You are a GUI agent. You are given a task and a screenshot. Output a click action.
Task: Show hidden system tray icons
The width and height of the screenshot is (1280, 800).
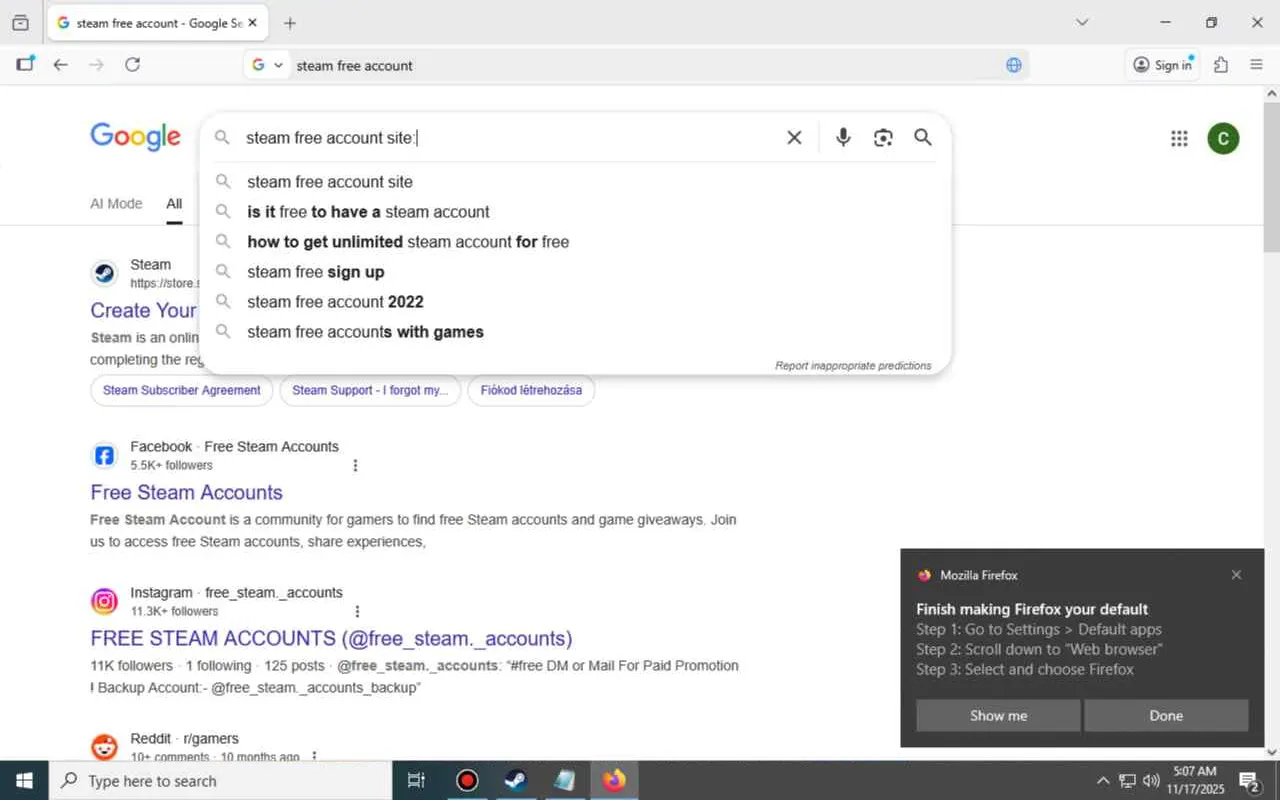click(x=1103, y=781)
